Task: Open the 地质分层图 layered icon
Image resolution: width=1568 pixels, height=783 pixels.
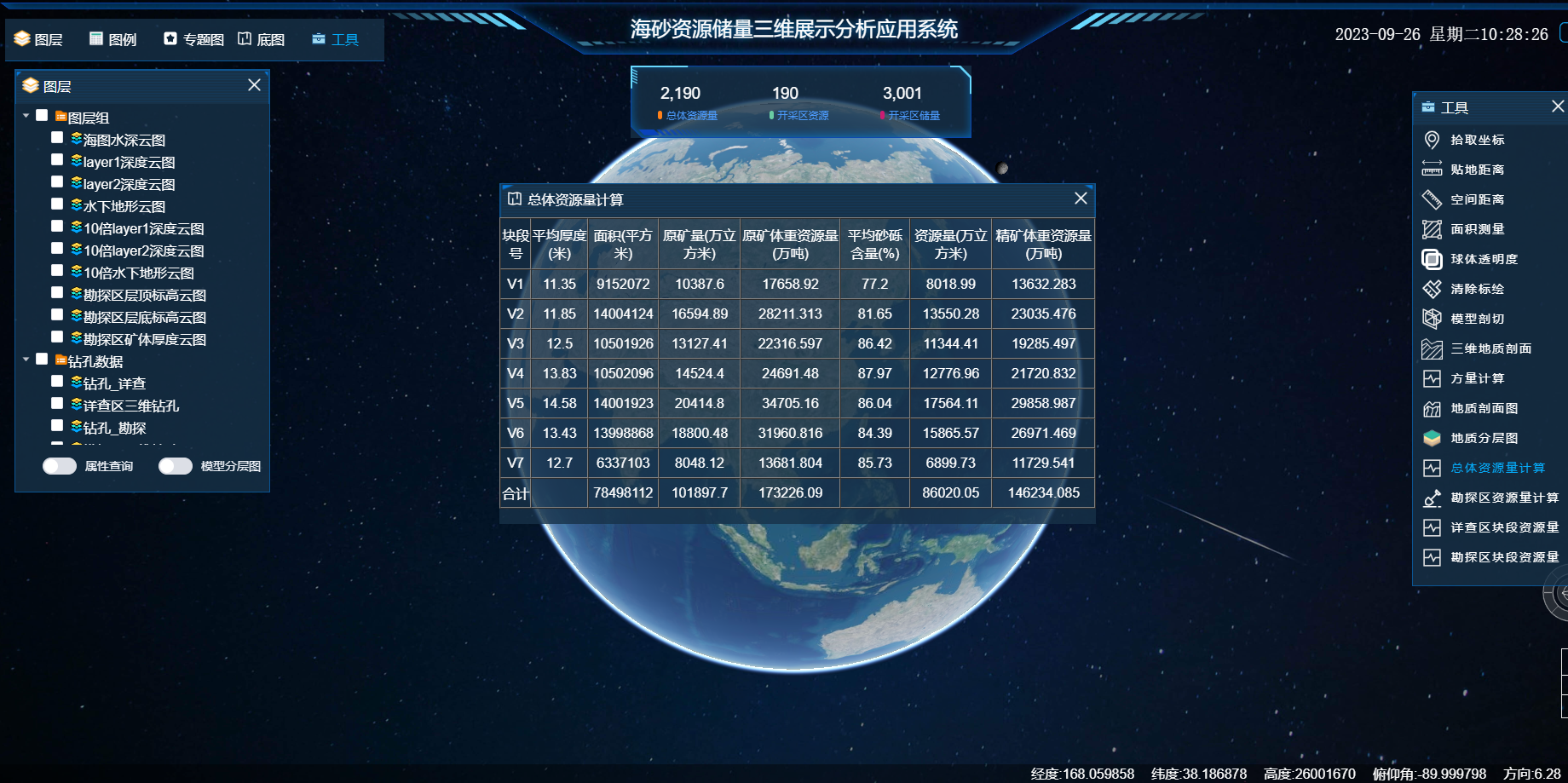Action: click(x=1432, y=438)
